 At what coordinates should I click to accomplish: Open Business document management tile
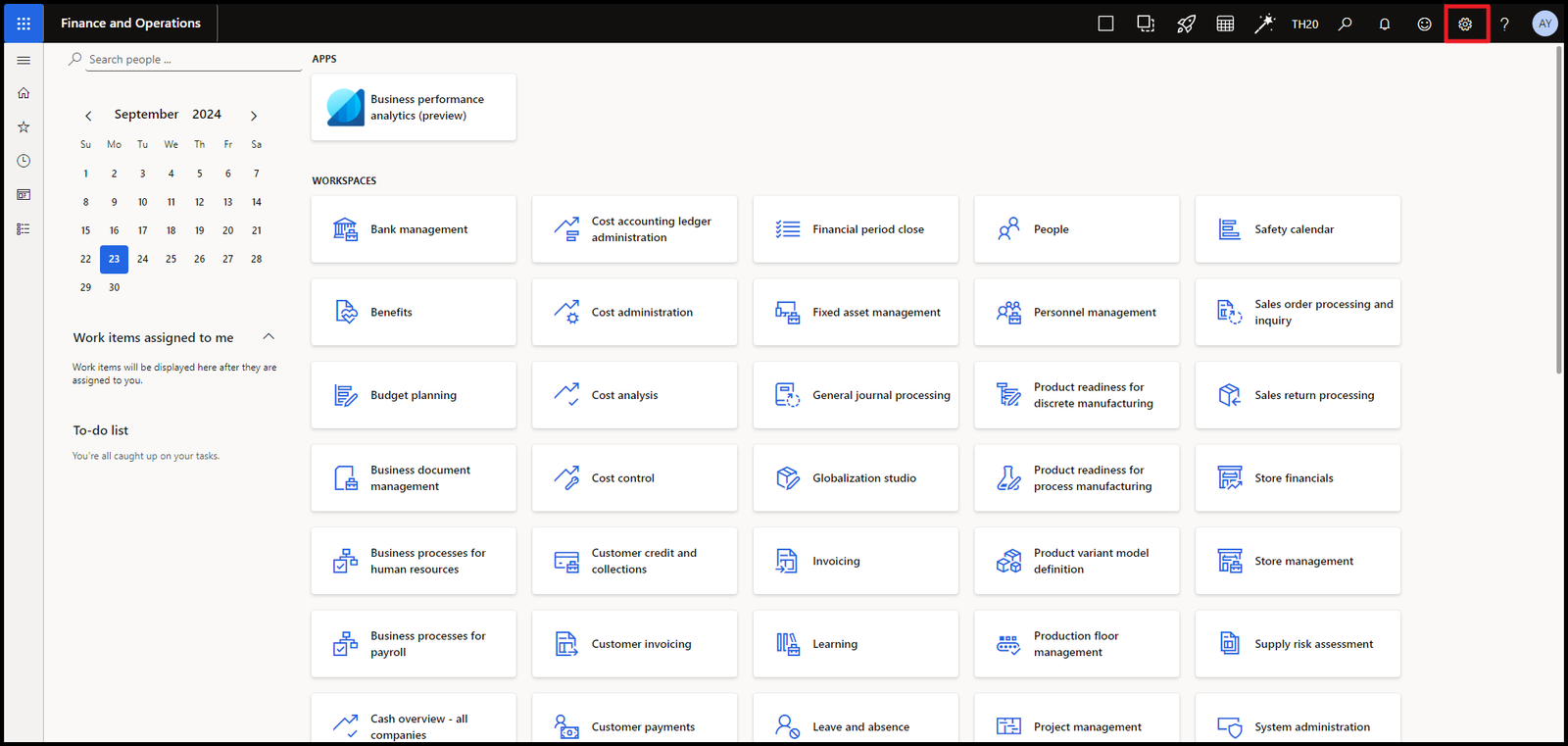click(414, 478)
